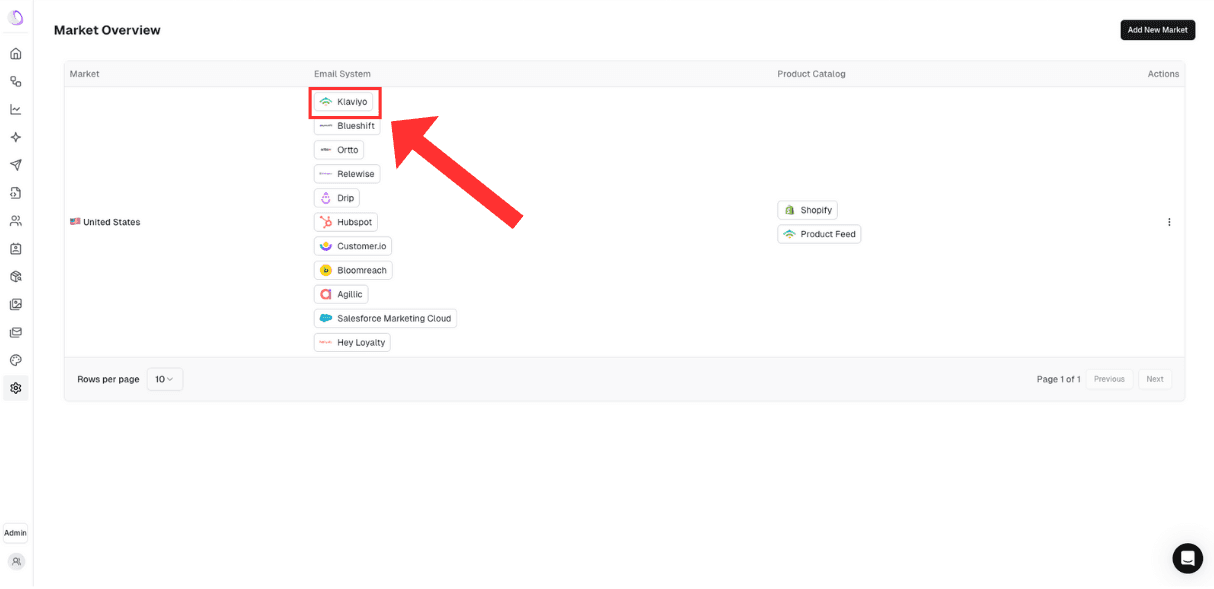Click the Actions column header
Viewport: 1214px width, 589px height.
click(x=1163, y=74)
